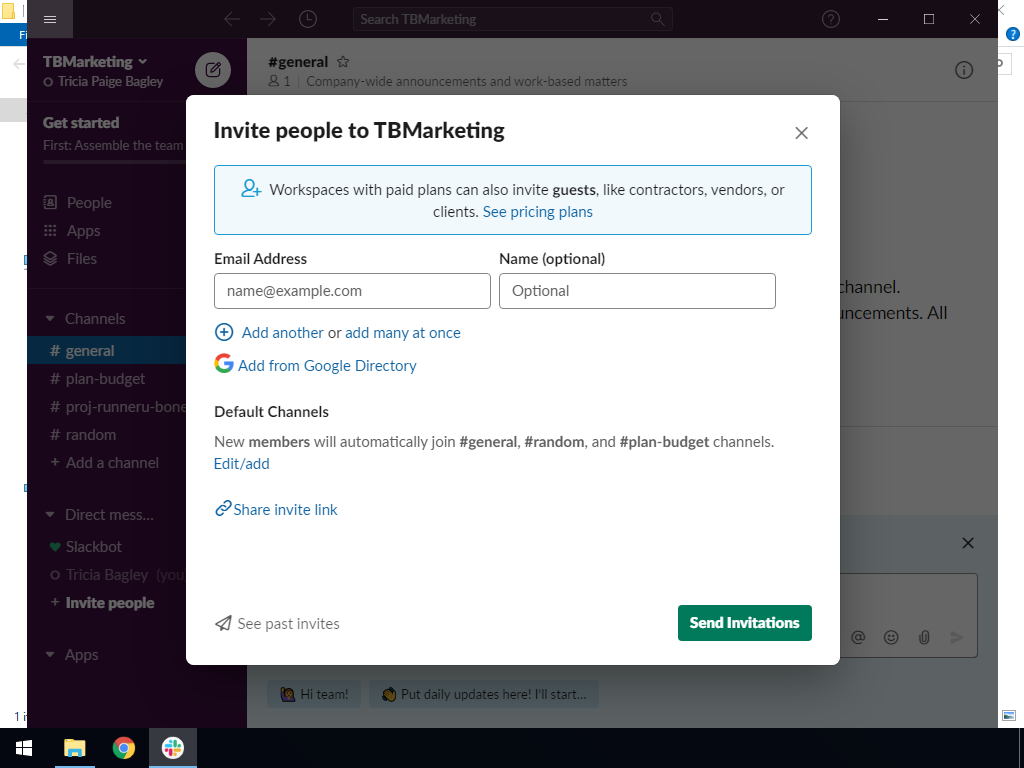Click Share invite link
This screenshot has height=768, width=1024.
pyautogui.click(x=285, y=509)
